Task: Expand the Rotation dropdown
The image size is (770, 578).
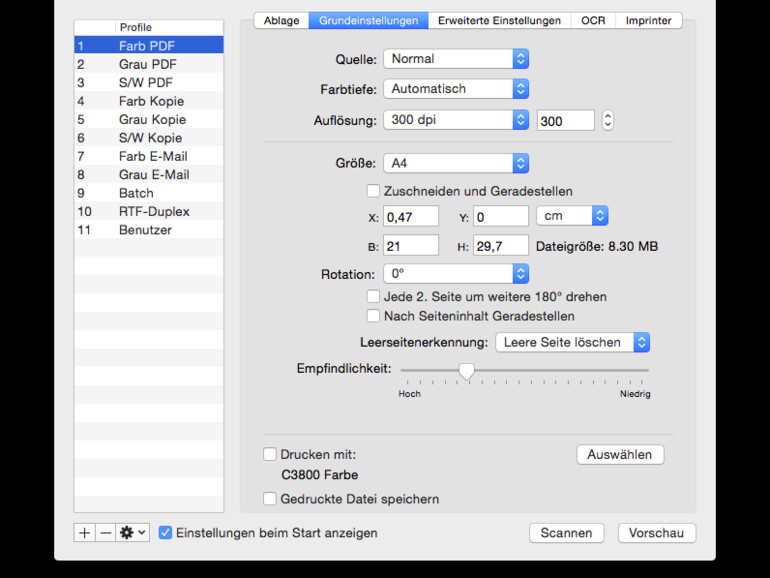Action: 456,274
